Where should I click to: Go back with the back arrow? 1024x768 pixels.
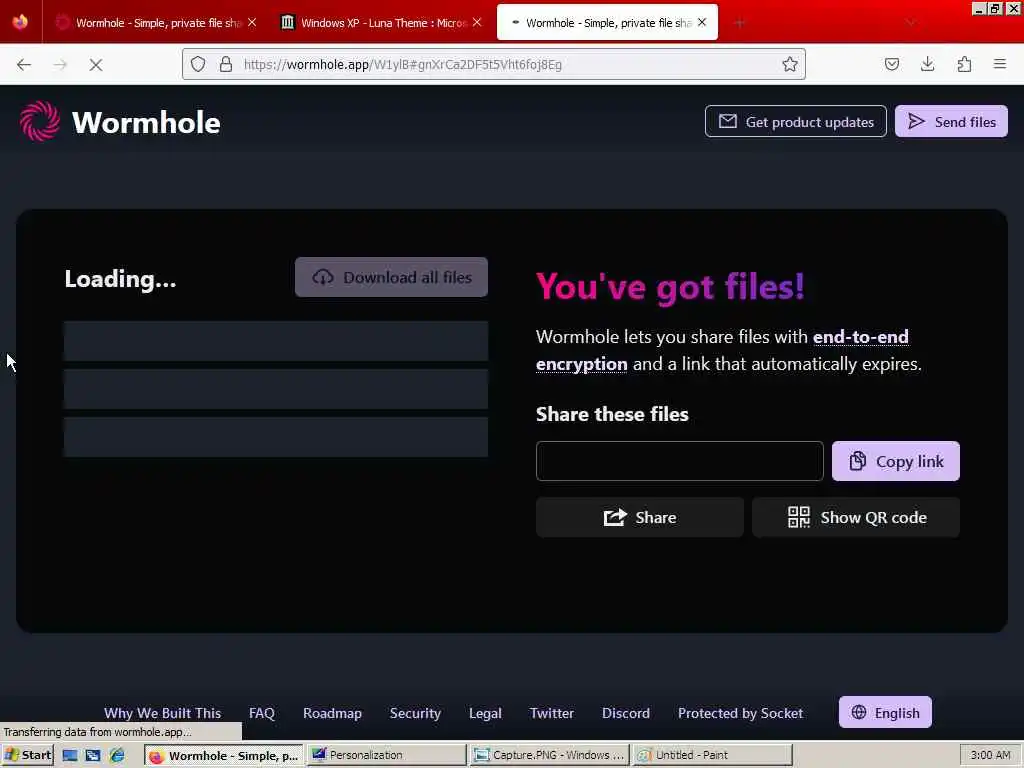(x=24, y=64)
